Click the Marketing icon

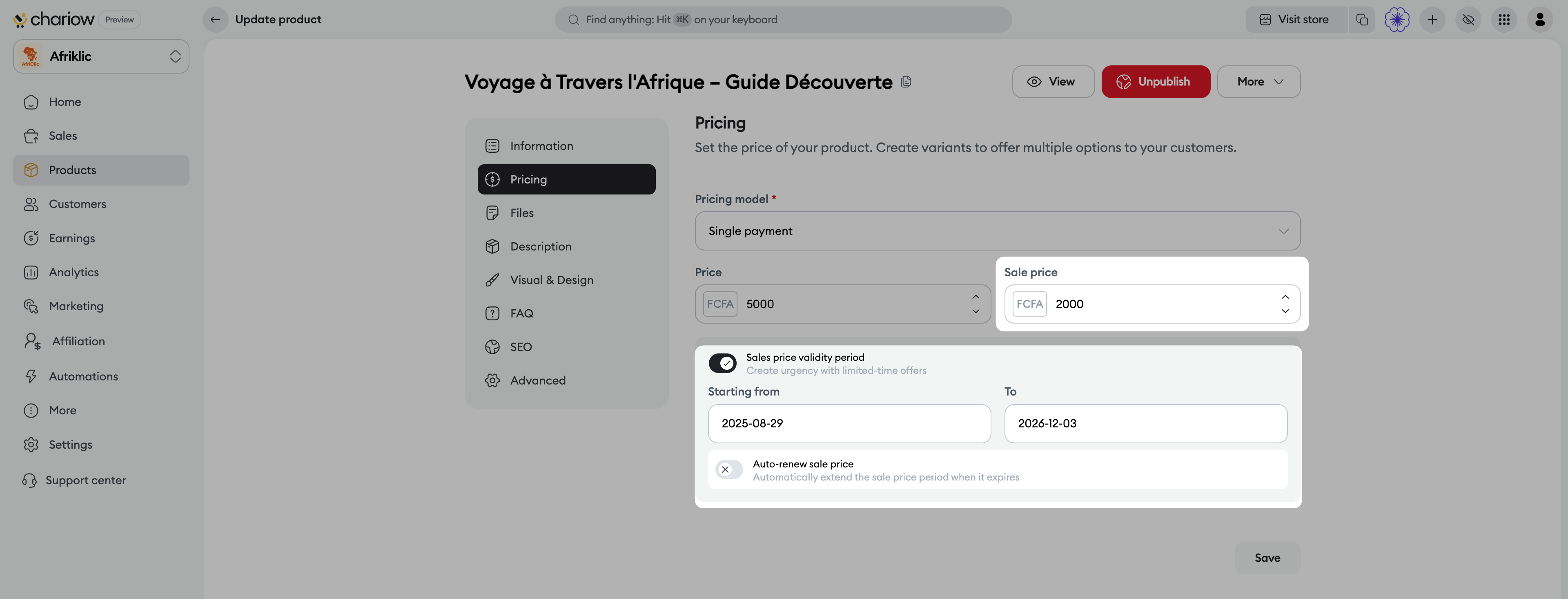(31, 306)
